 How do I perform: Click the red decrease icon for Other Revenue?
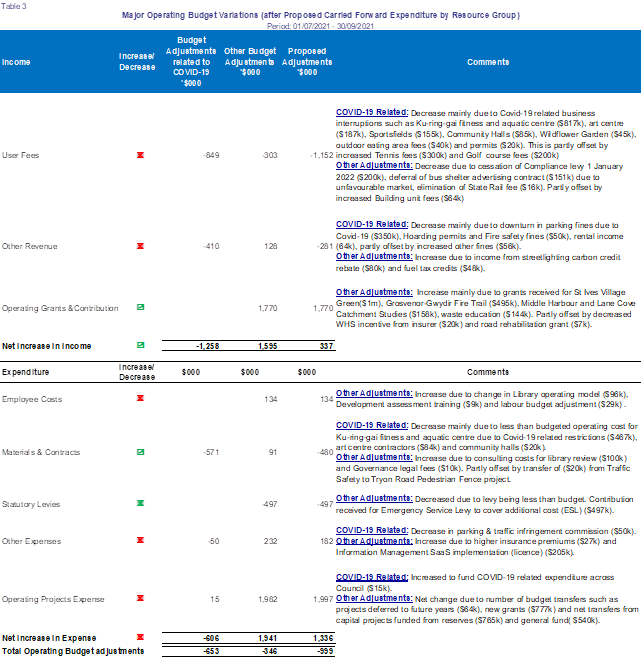141,246
